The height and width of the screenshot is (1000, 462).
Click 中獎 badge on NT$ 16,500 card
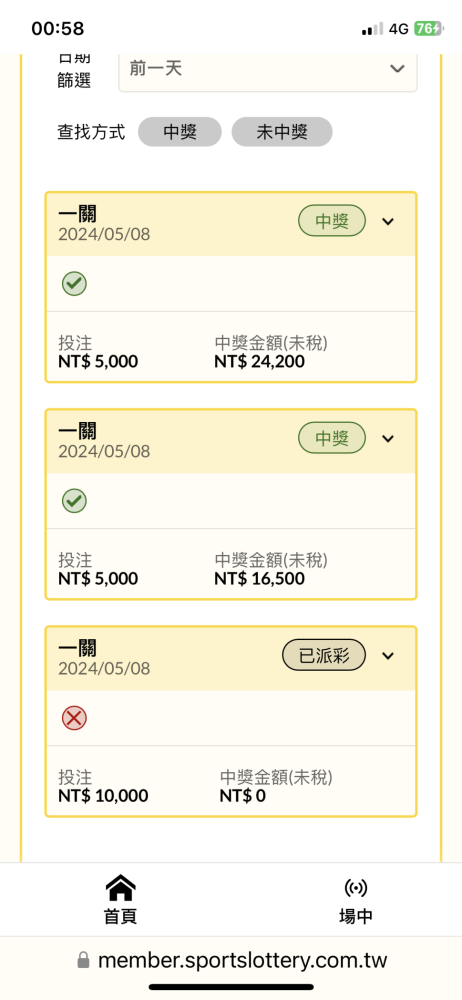332,438
